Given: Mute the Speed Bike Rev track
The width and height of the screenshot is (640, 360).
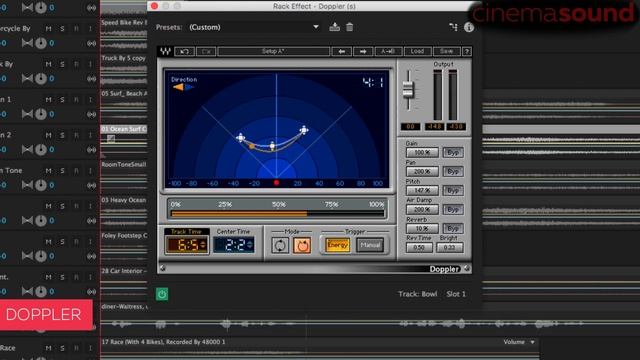Looking at the screenshot, I should tap(49, 29).
